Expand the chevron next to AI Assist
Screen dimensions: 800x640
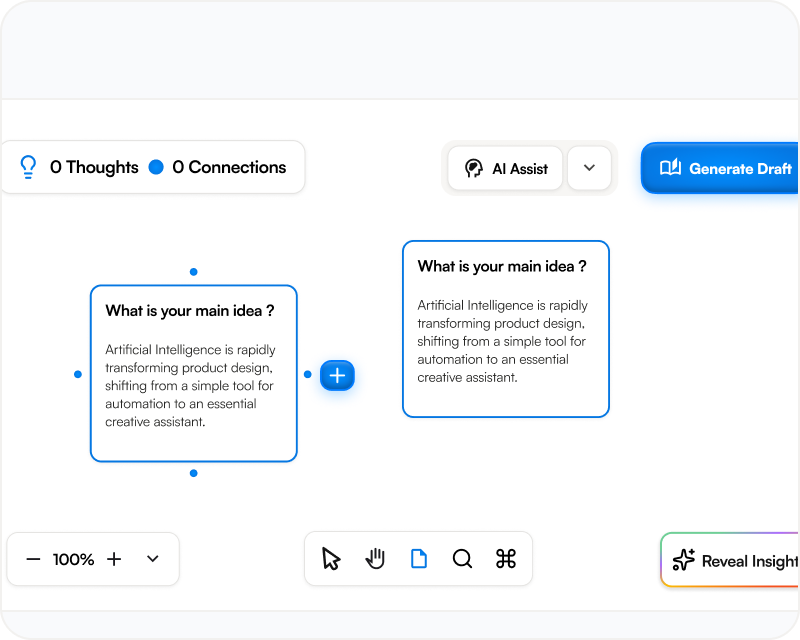point(589,168)
